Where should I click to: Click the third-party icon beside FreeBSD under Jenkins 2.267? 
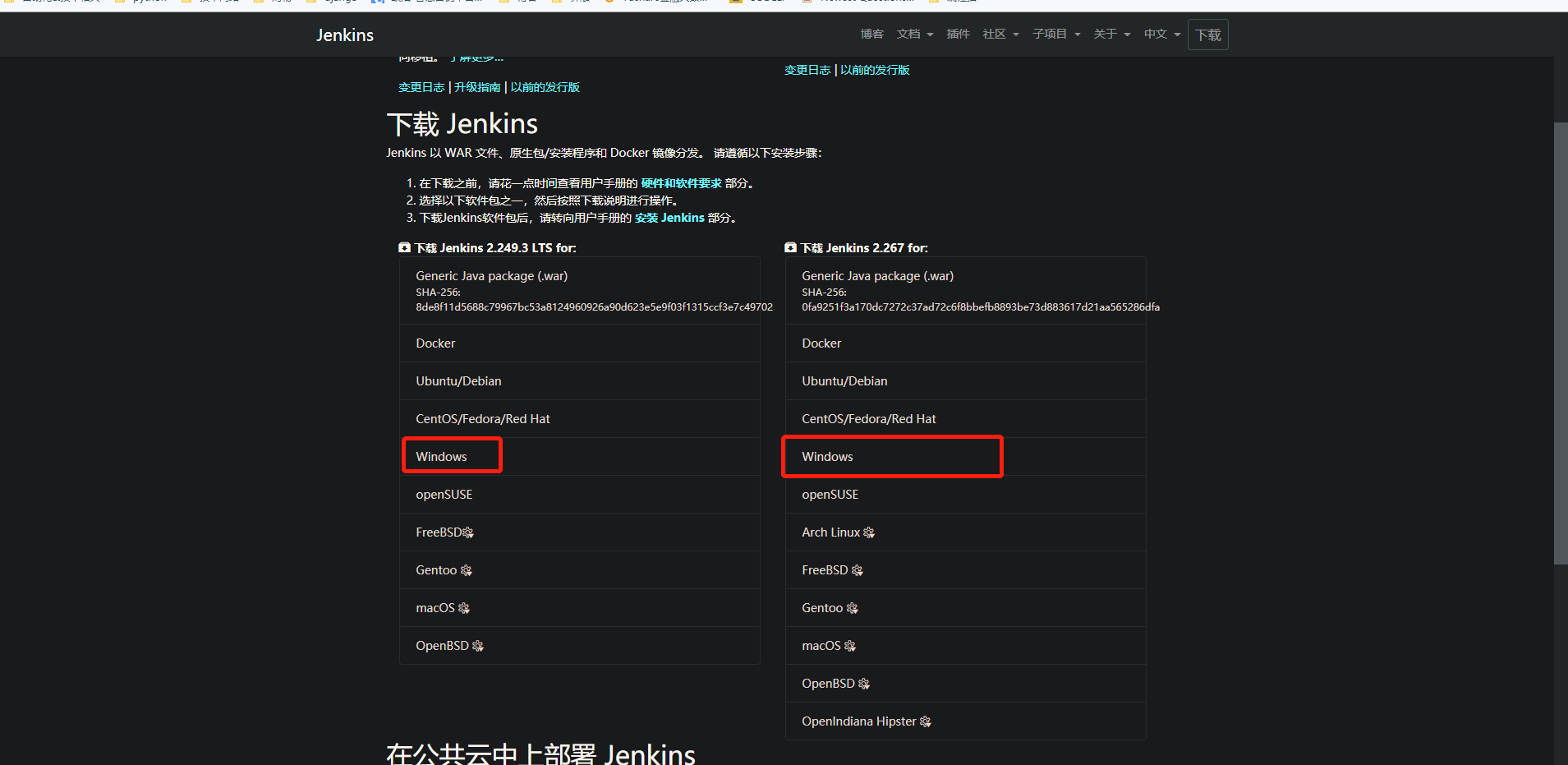tap(858, 570)
